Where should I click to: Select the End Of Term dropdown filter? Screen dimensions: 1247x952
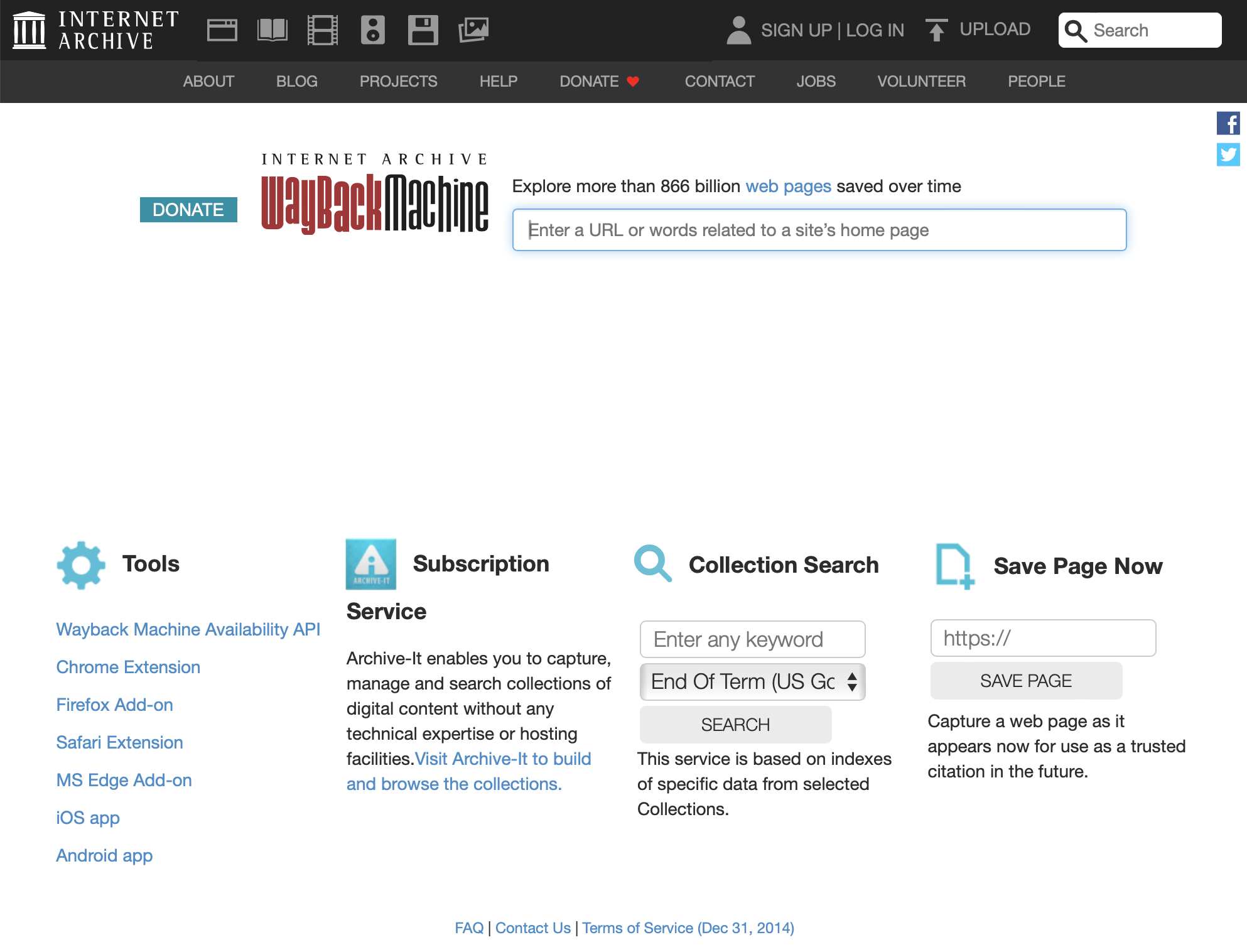(751, 682)
